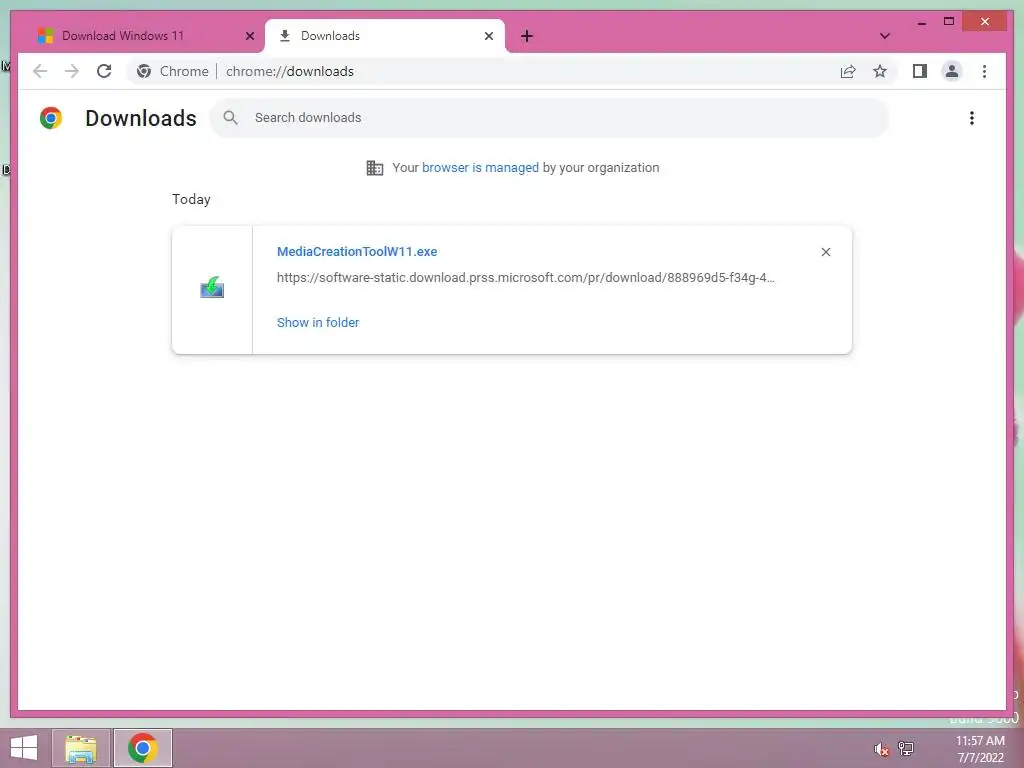The image size is (1024, 768).
Task: Go back using the browser back arrow
Action: (x=40, y=71)
